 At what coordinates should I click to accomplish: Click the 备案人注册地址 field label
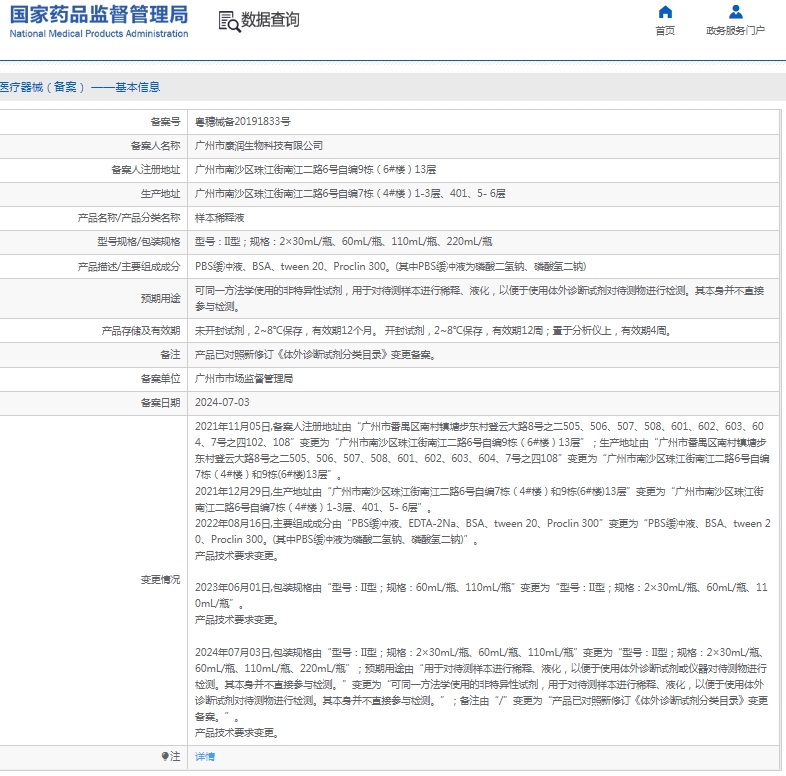click(146, 170)
